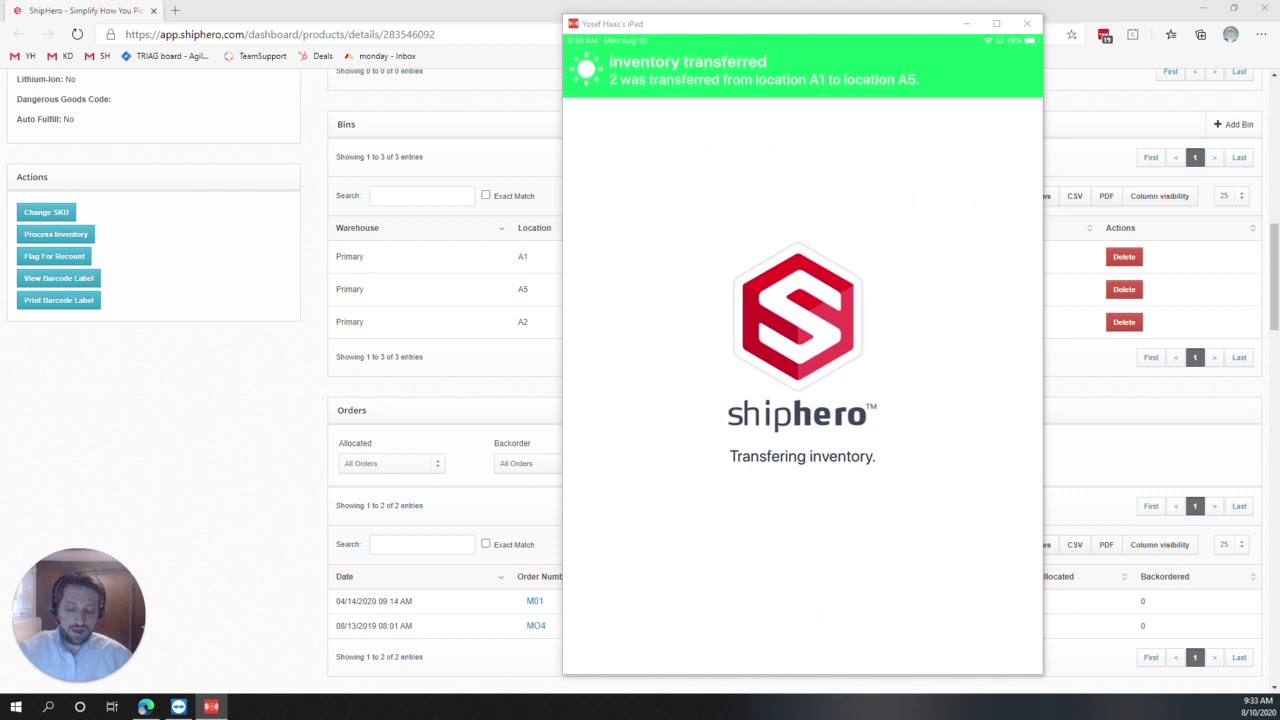
Task: Sort Bins by Warehouse column arrow
Action: [501, 229]
